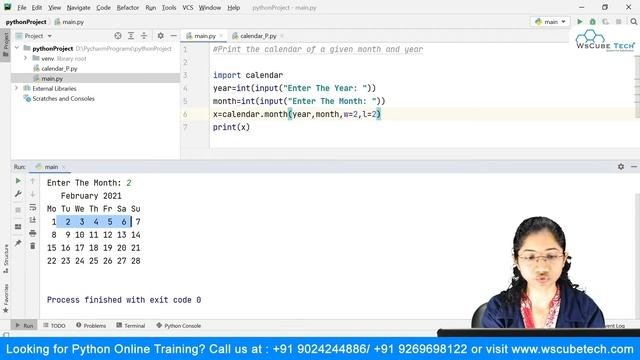Open the Tools menu
This screenshot has width=640, height=360.
[x=169, y=8]
